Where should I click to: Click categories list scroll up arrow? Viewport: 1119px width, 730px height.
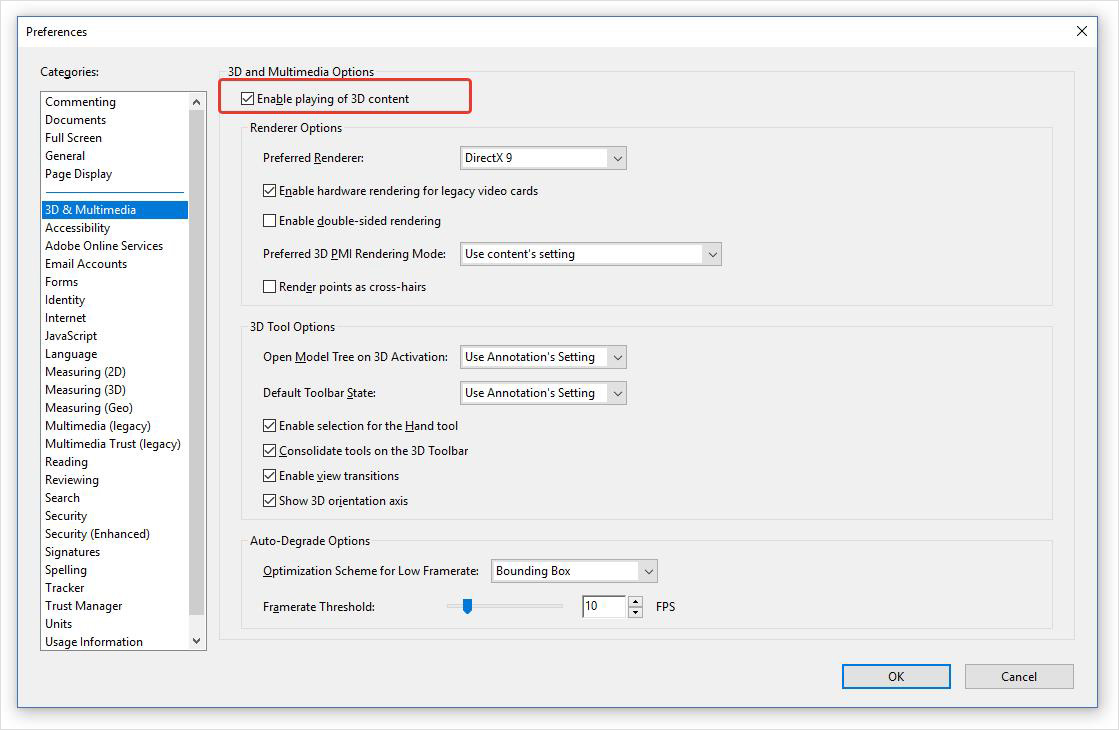click(x=197, y=102)
